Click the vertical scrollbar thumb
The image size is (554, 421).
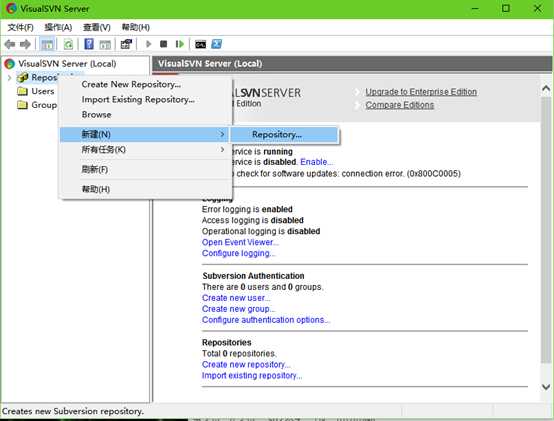(546, 230)
